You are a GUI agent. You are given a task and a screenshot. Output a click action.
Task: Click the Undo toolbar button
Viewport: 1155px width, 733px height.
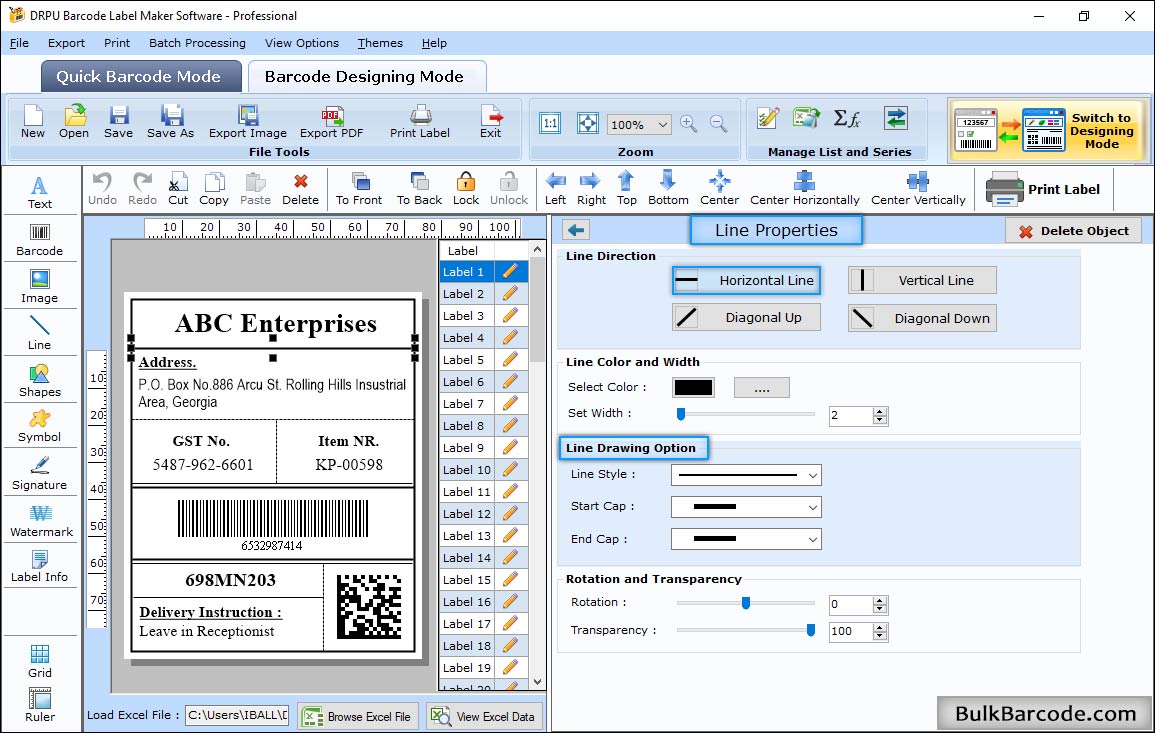[x=102, y=189]
